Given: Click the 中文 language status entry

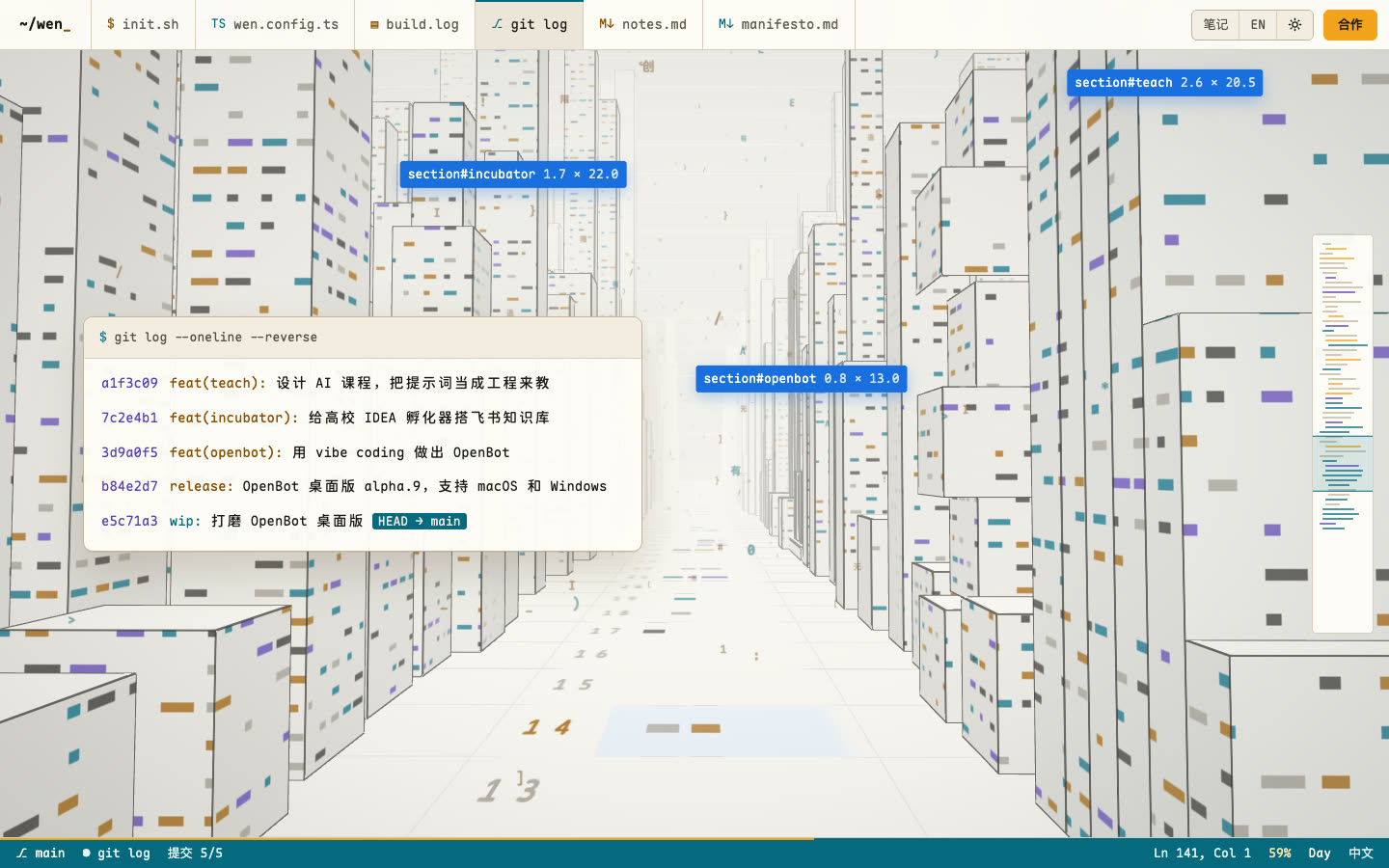Looking at the screenshot, I should point(1361,854).
